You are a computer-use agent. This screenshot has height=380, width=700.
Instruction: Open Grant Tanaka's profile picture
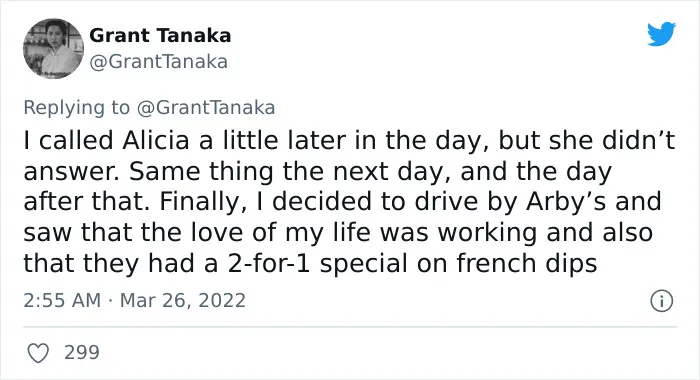pyautogui.click(x=53, y=48)
